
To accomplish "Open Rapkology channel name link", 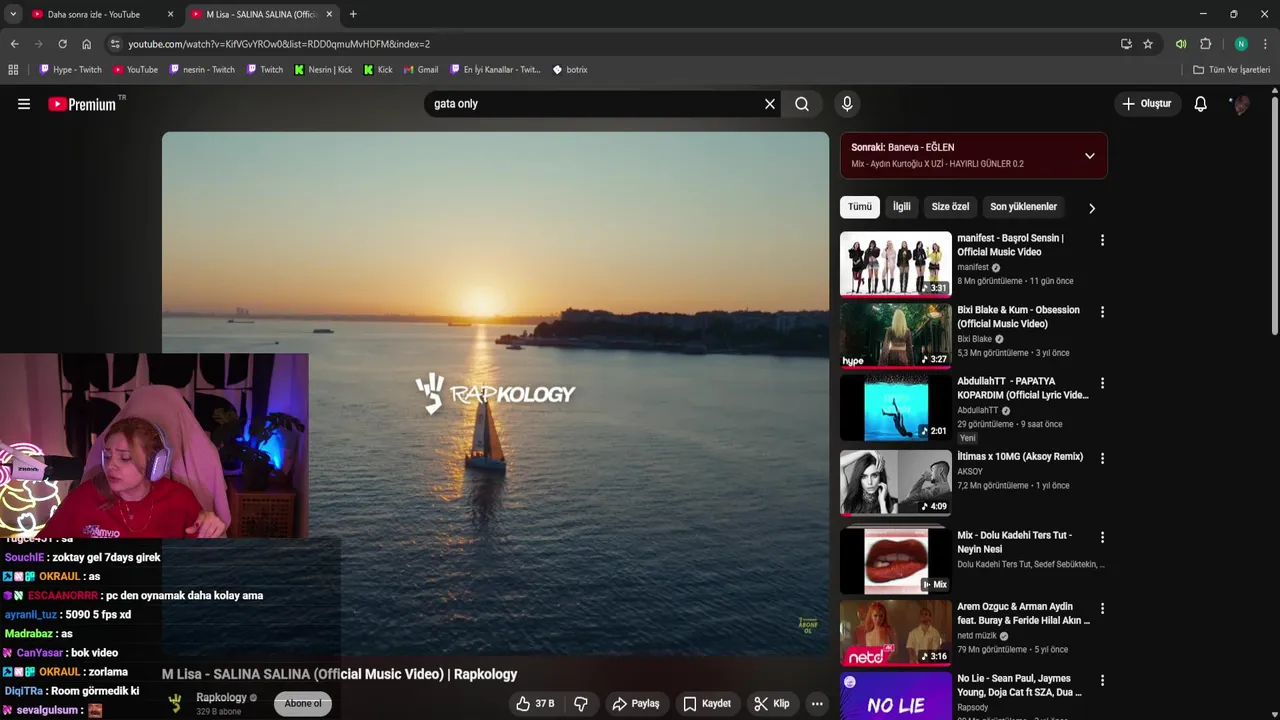I will pos(221,698).
